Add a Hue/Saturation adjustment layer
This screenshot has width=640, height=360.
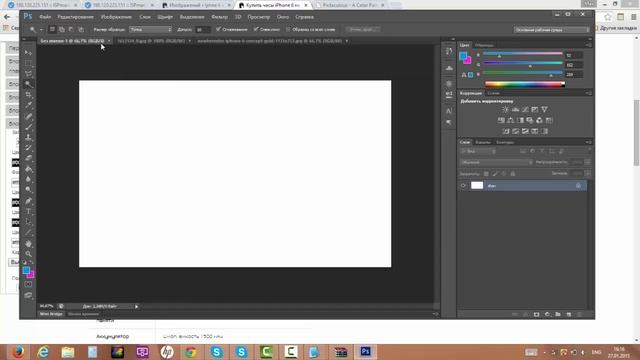501,120
